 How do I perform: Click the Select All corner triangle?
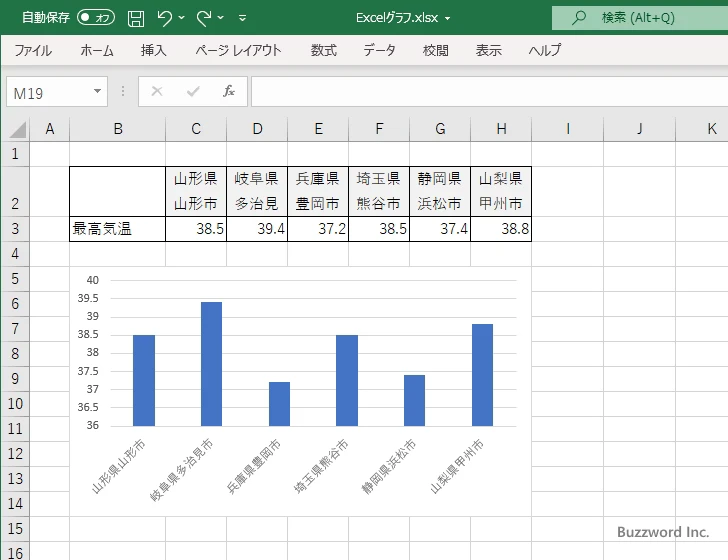click(x=18, y=130)
